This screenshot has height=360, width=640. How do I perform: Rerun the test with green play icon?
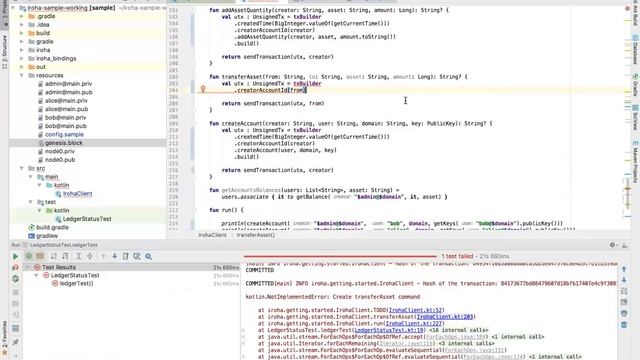click(x=15, y=256)
